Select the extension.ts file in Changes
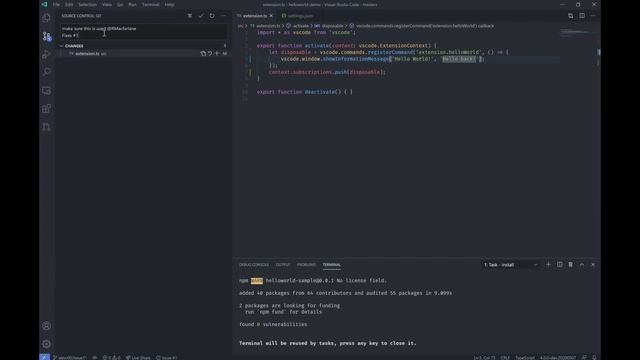 (144, 53)
